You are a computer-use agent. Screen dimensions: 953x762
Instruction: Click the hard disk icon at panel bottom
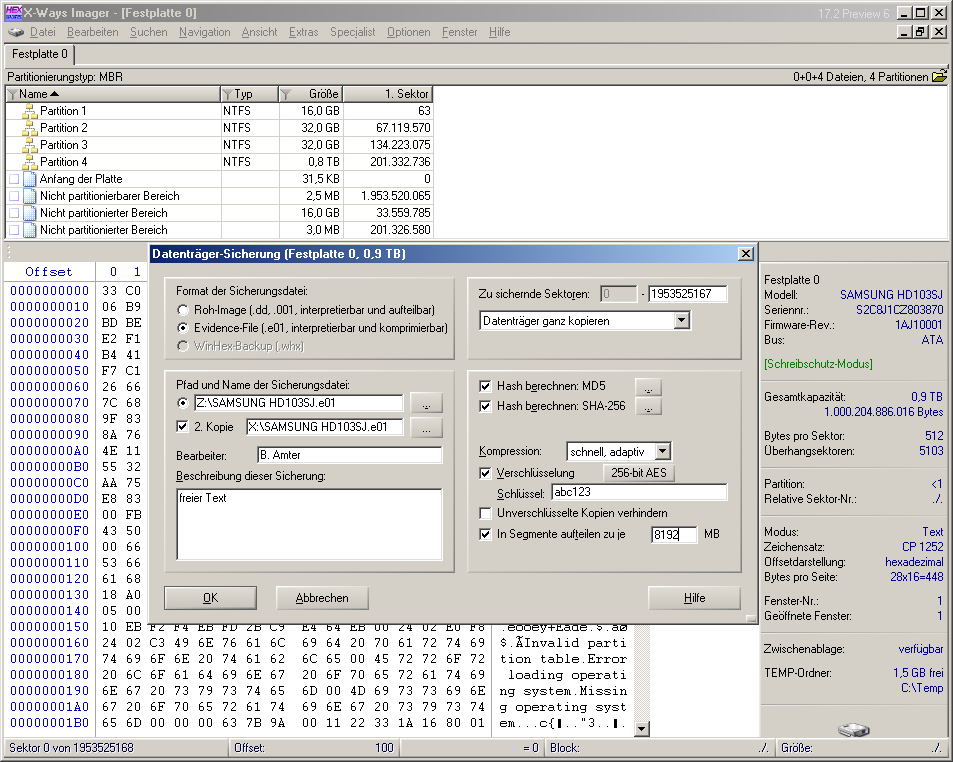[x=853, y=729]
